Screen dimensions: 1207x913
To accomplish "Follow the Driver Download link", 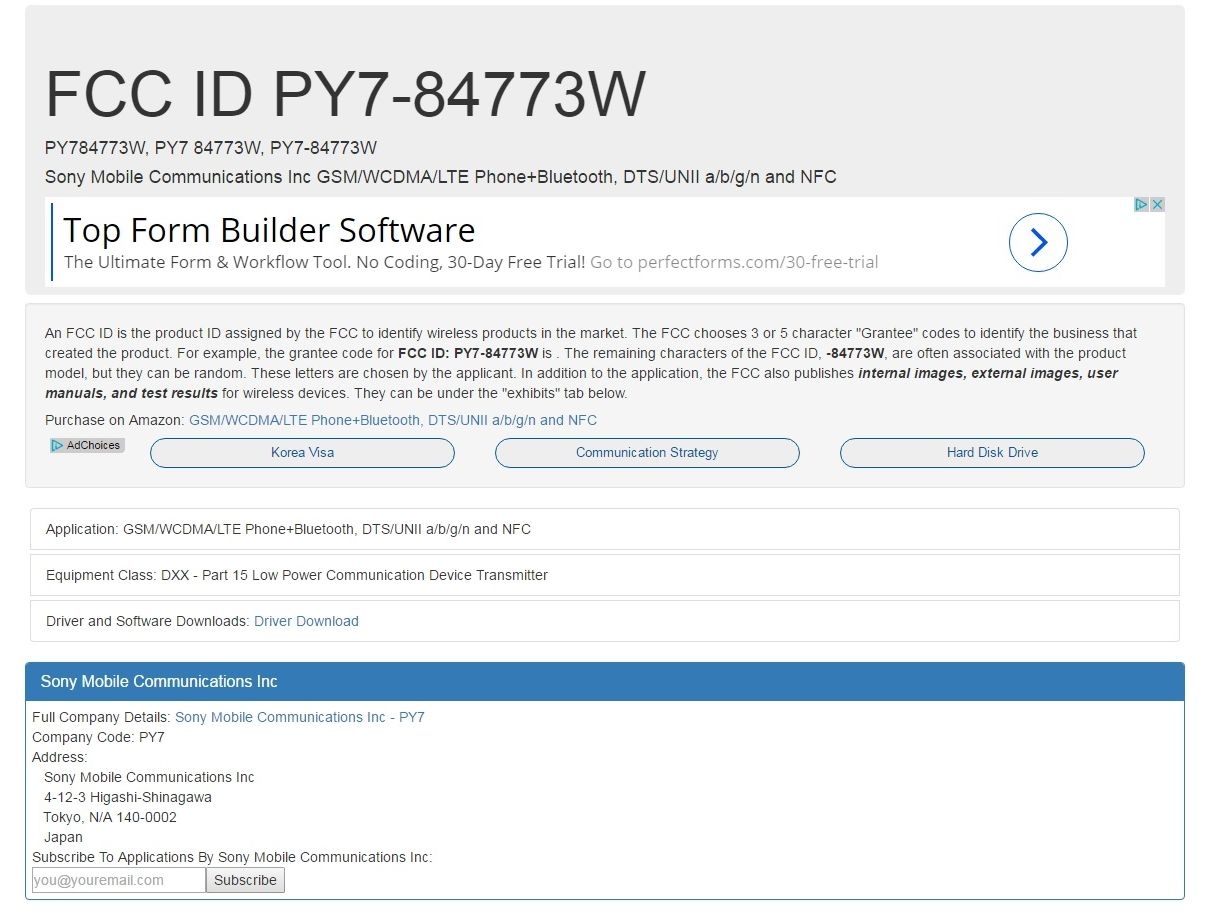I will tap(306, 621).
